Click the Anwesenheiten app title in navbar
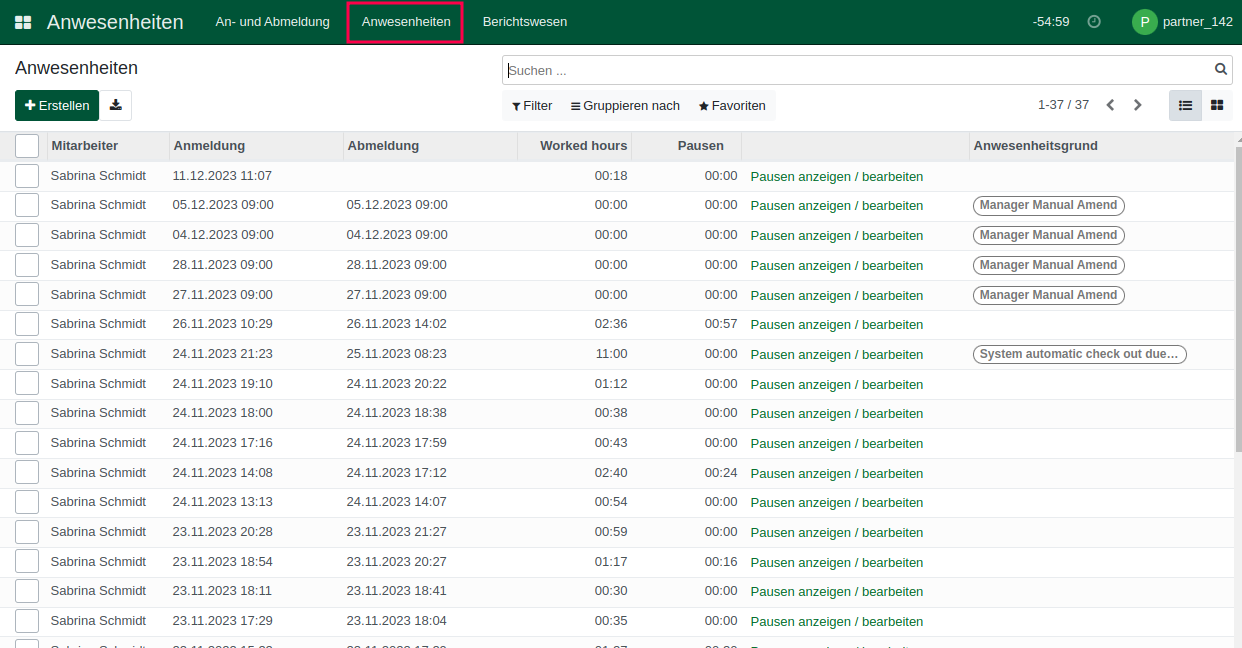This screenshot has width=1242, height=648. (115, 22)
